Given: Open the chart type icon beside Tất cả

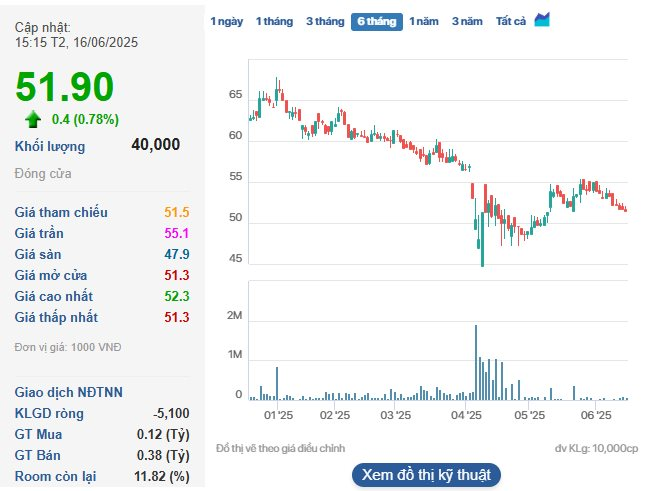Looking at the screenshot, I should 542,20.
